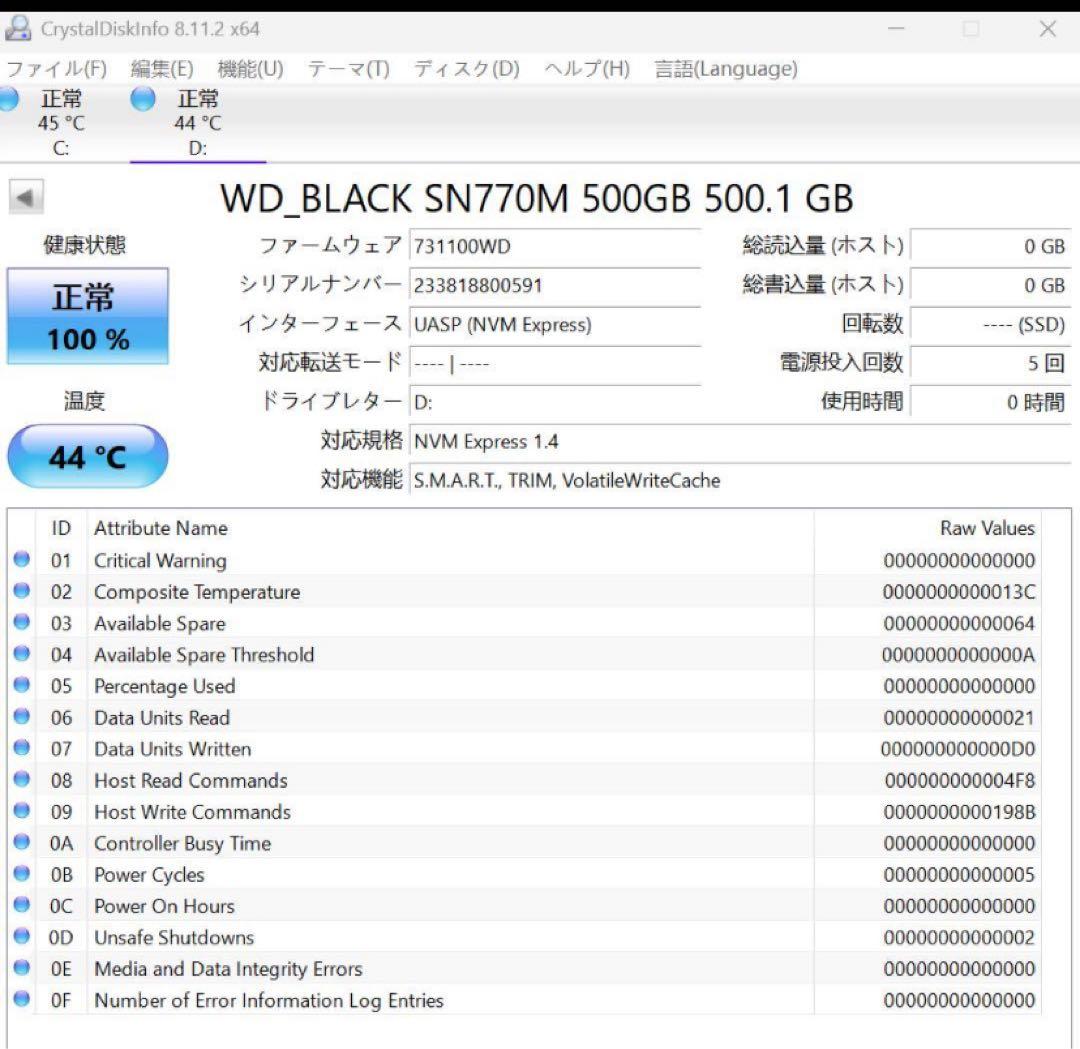Select the C: drive tab at 45 °C
1080x1049 pixels.
tap(61, 123)
